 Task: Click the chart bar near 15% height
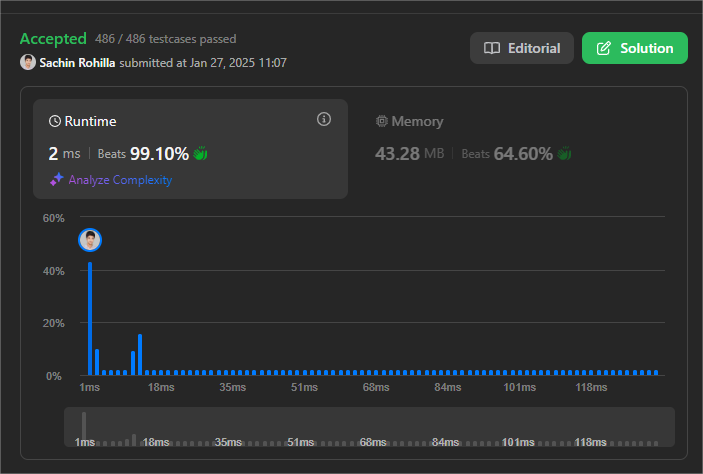click(x=140, y=354)
